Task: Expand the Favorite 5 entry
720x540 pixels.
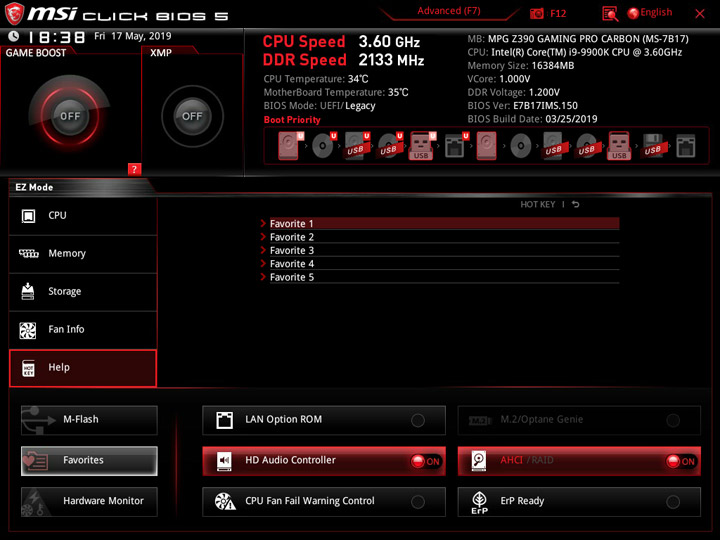Action: point(439,277)
